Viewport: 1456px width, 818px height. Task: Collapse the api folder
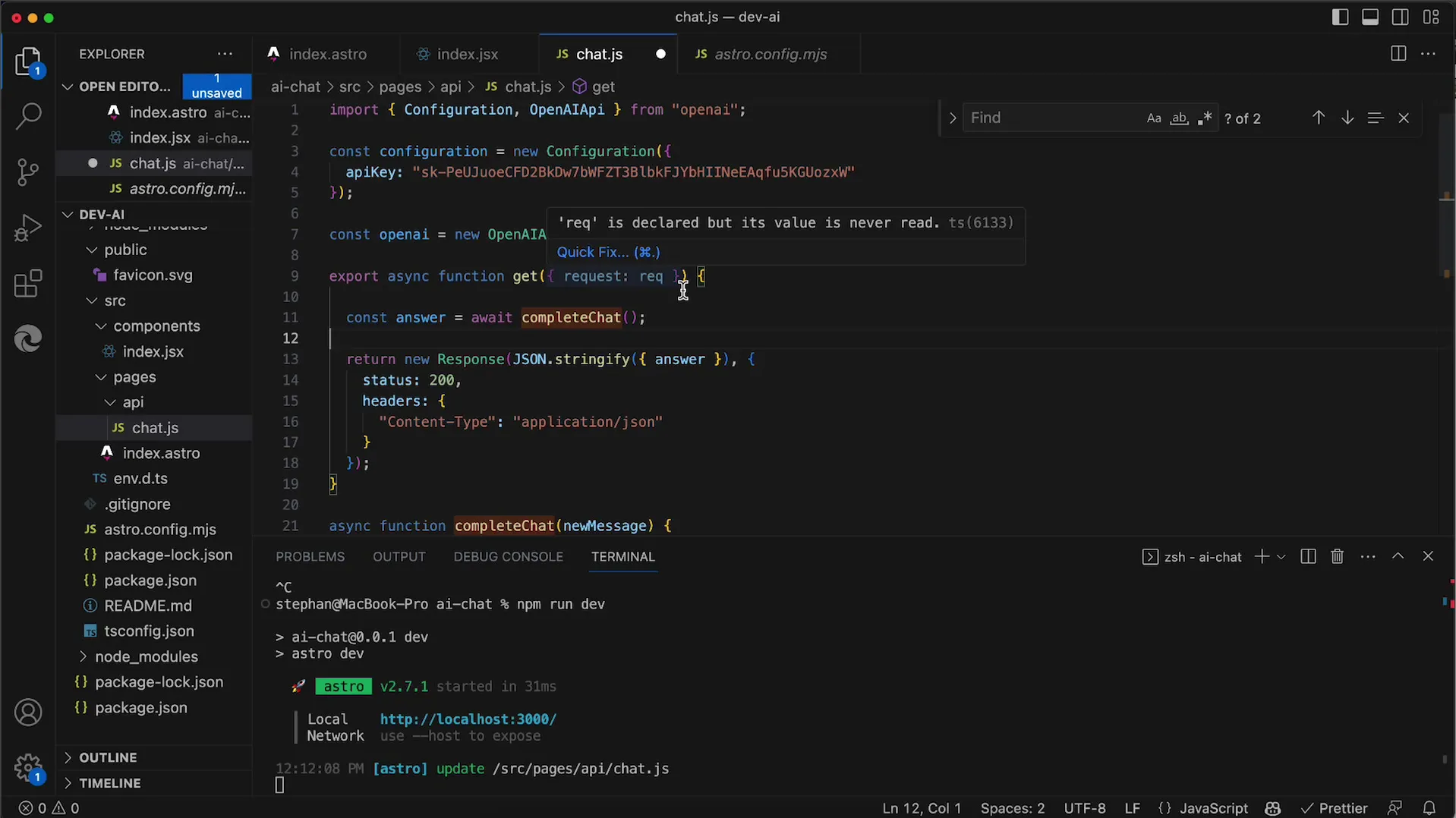tap(110, 402)
